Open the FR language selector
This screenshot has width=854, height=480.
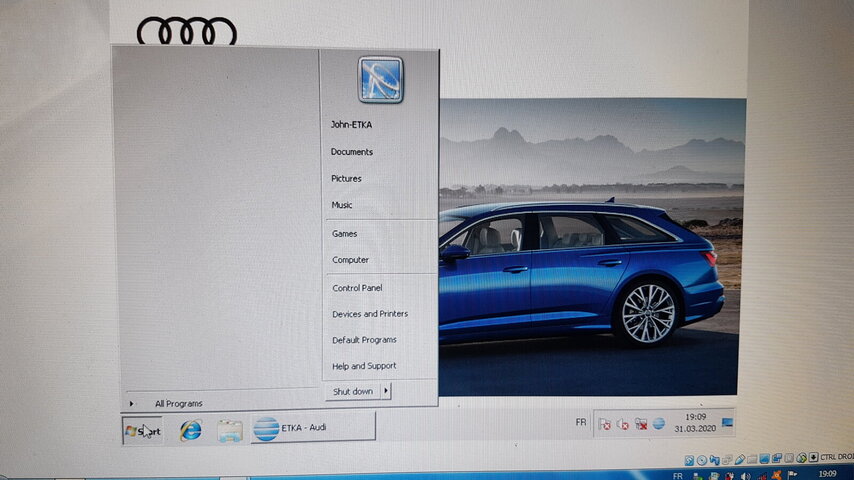(x=581, y=422)
